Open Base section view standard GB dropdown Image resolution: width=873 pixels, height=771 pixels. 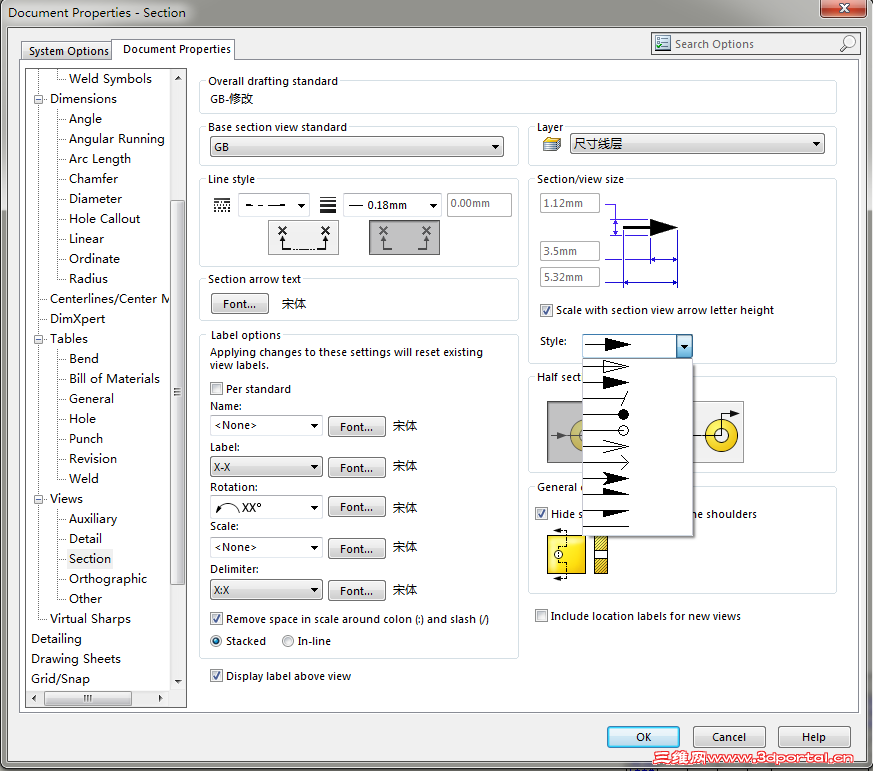pos(357,147)
